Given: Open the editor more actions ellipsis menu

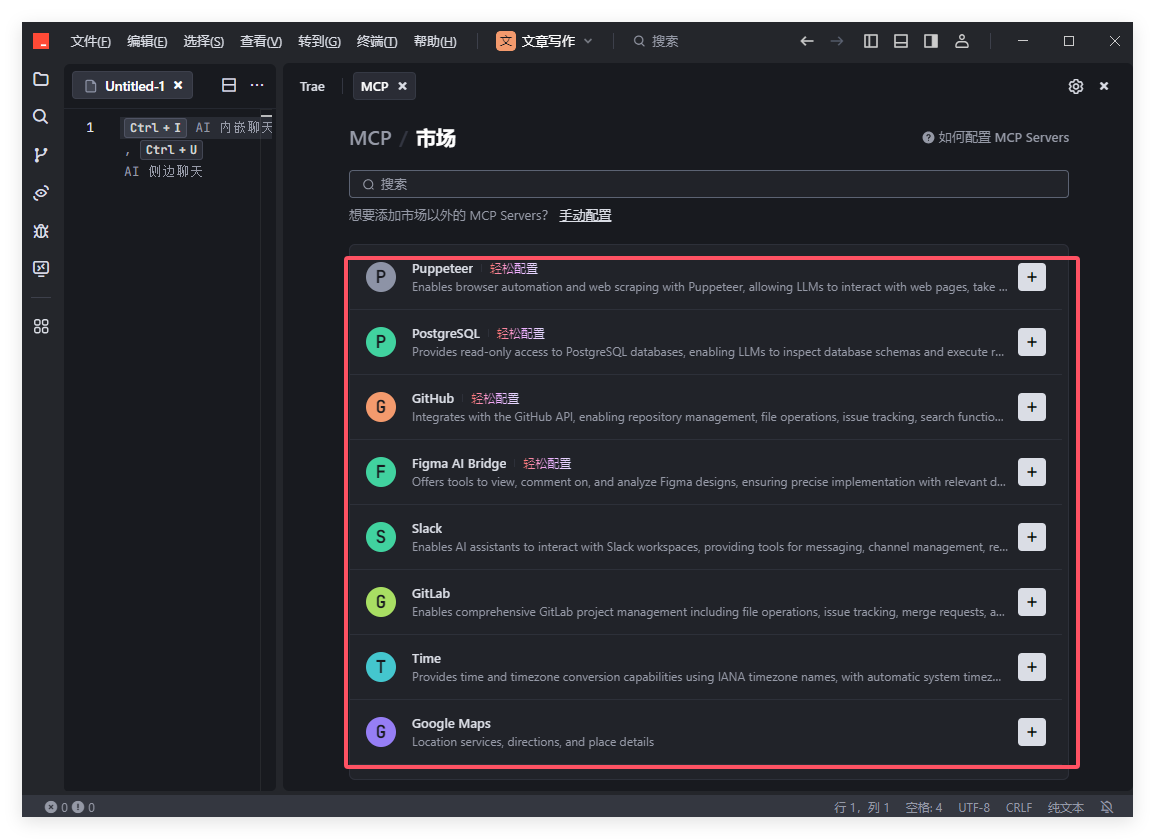Looking at the screenshot, I should (x=257, y=86).
